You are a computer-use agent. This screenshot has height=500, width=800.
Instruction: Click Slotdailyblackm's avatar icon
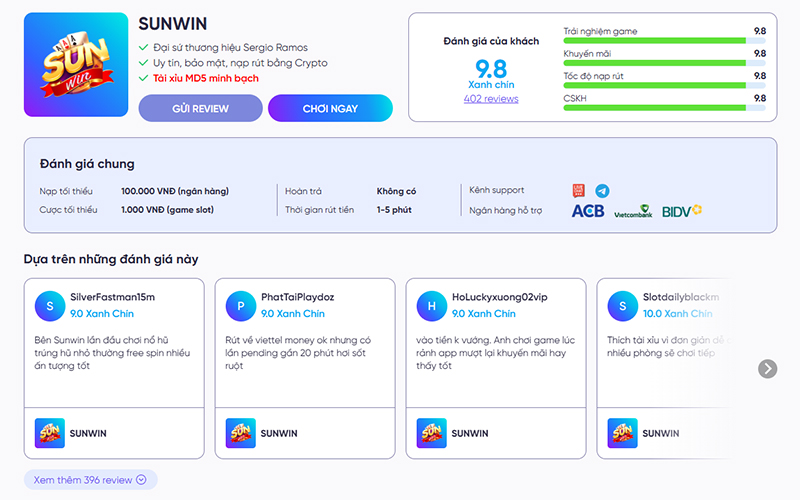pyautogui.click(x=622, y=306)
